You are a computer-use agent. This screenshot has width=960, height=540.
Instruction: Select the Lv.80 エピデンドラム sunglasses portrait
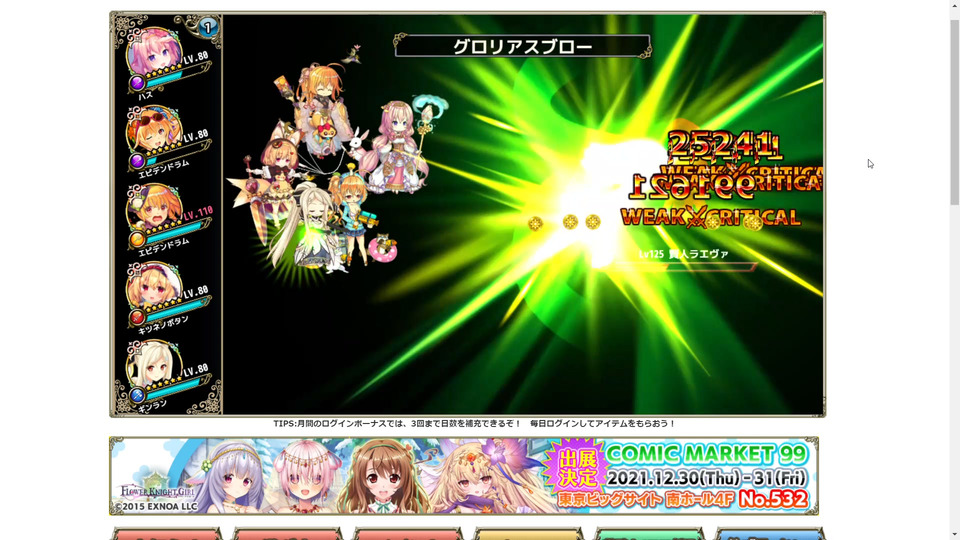coord(154,129)
